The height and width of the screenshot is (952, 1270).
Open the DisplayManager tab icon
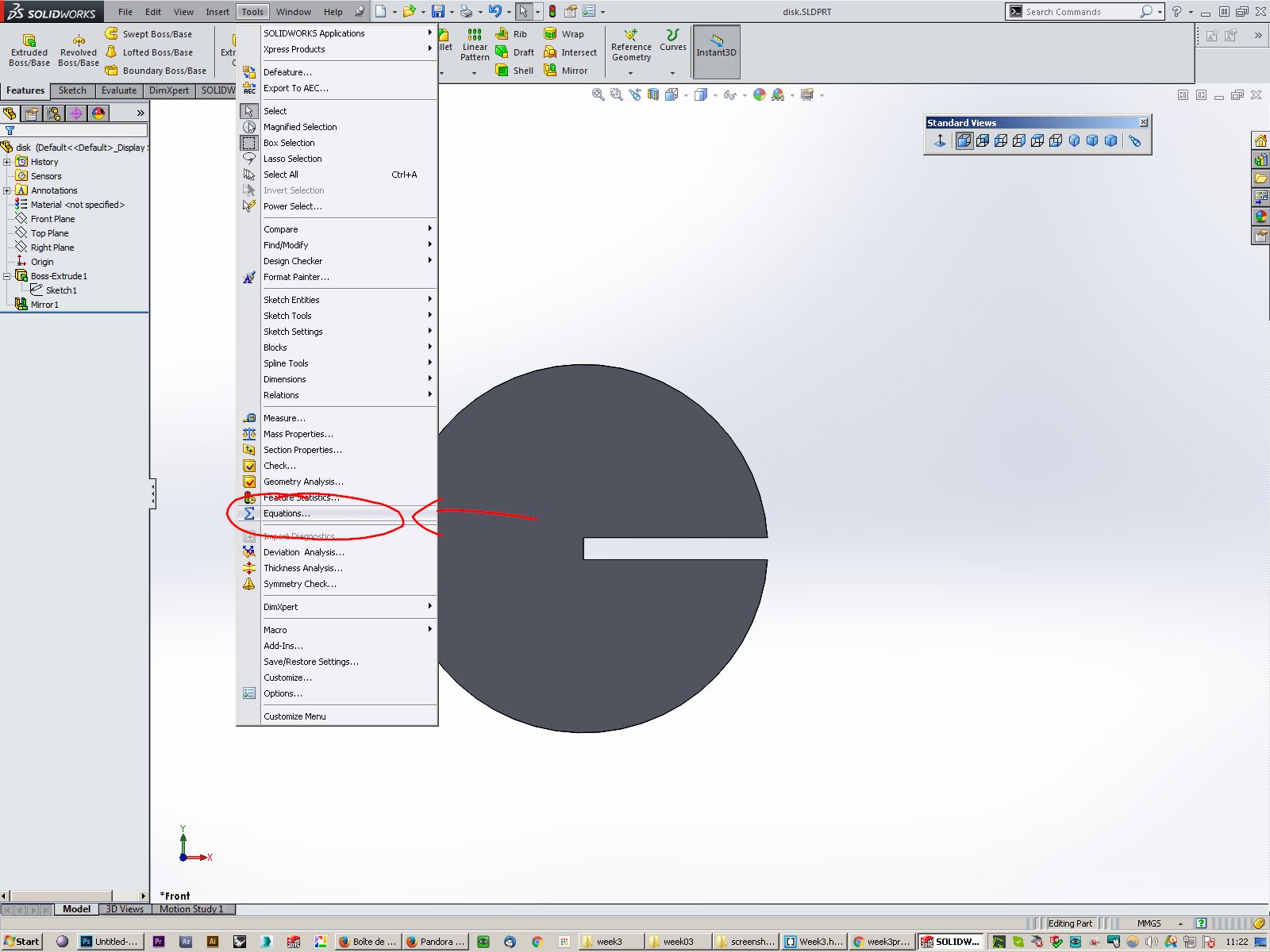pyautogui.click(x=98, y=113)
